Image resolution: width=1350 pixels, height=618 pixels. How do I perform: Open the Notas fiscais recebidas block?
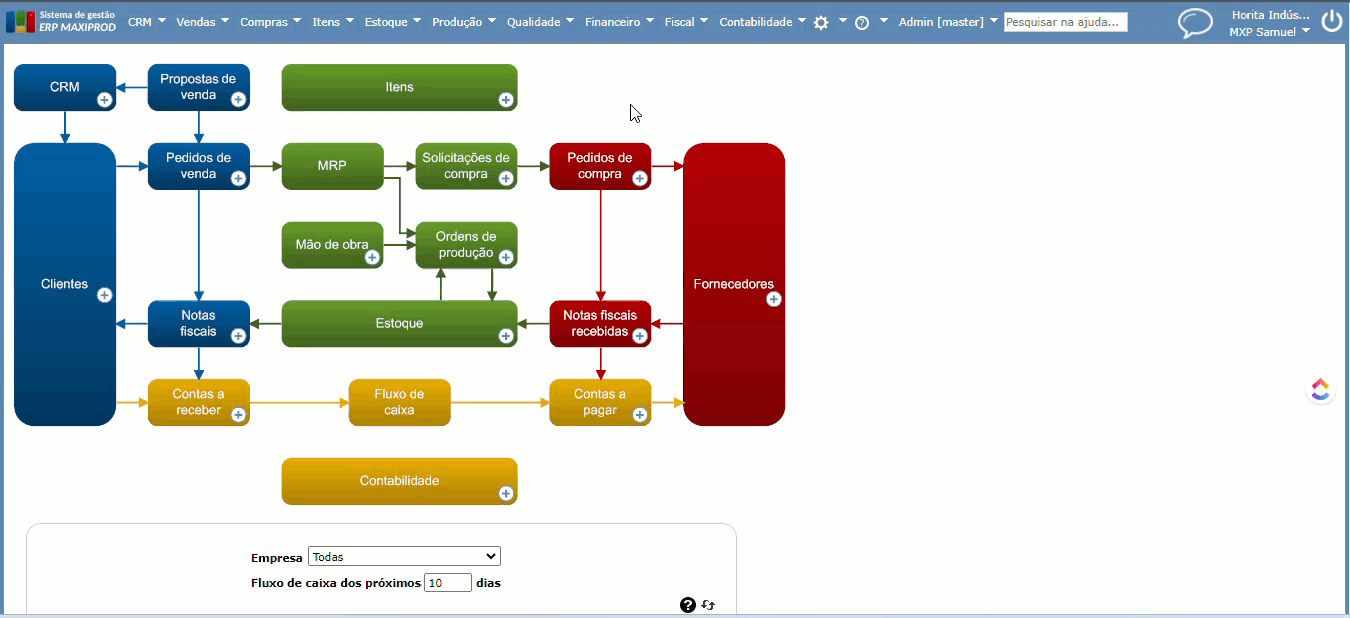coord(600,324)
